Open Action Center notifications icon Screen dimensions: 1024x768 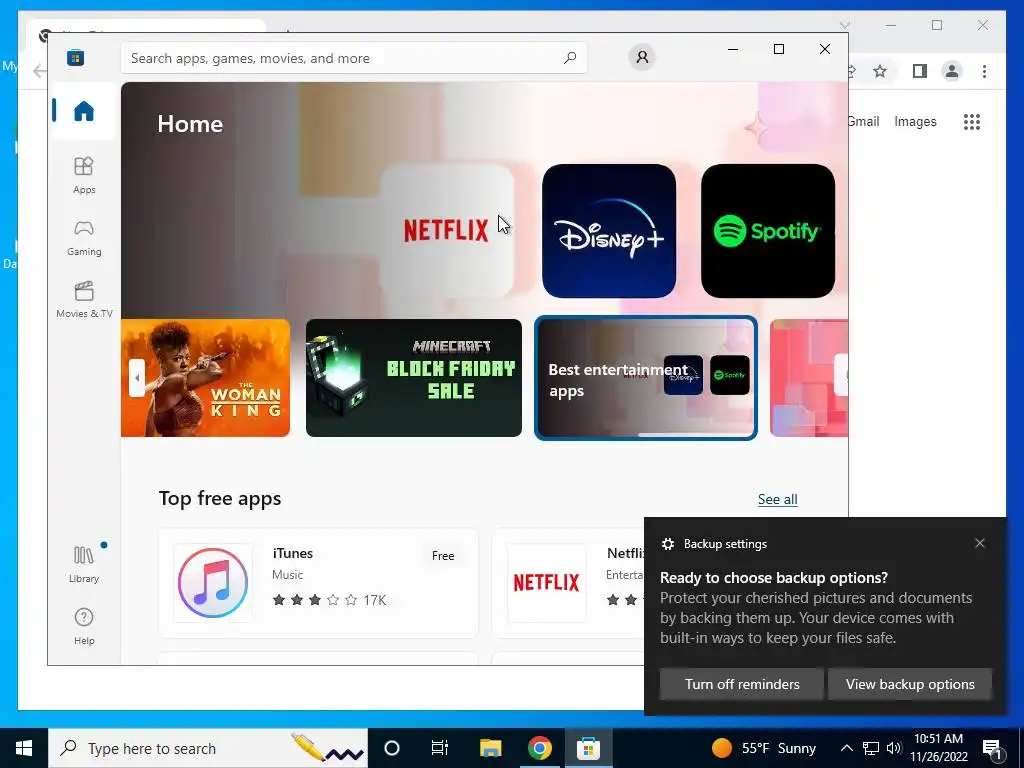point(993,748)
